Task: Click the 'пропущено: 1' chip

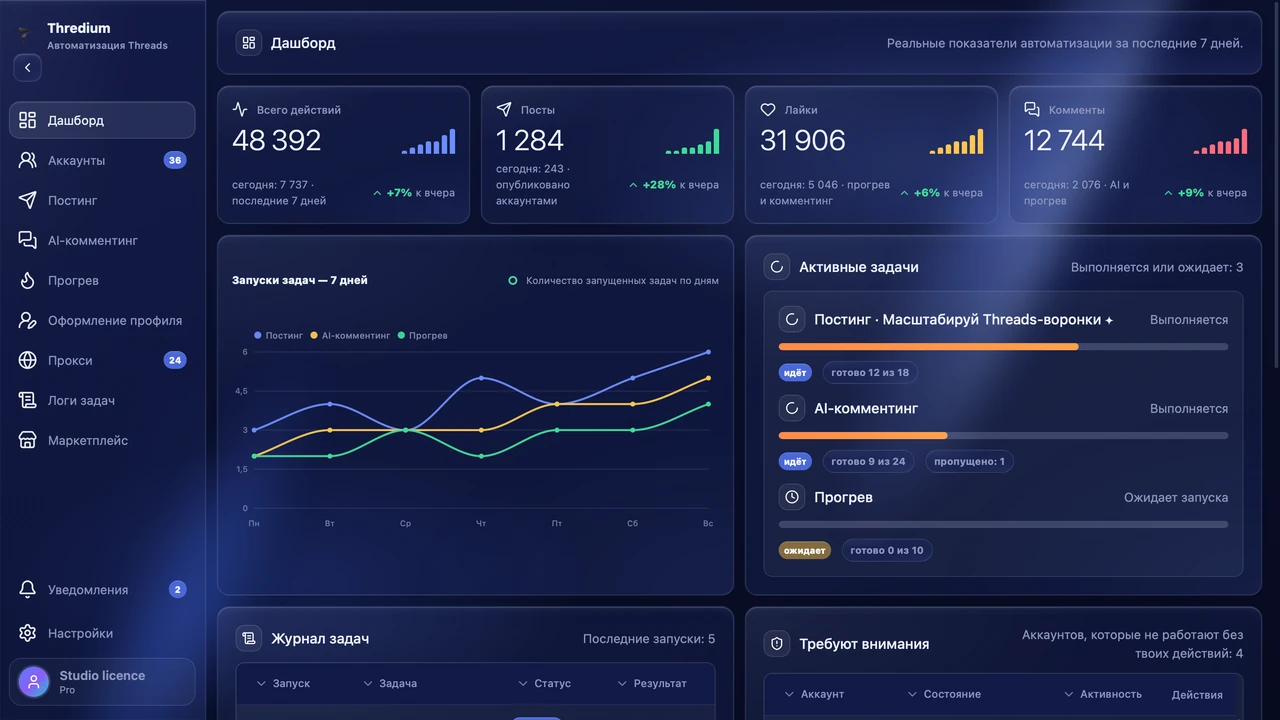Action: tap(970, 462)
